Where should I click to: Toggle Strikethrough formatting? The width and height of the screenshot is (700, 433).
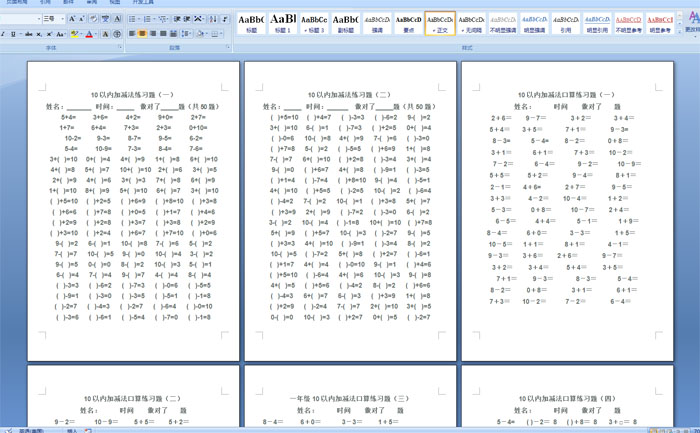coord(29,34)
